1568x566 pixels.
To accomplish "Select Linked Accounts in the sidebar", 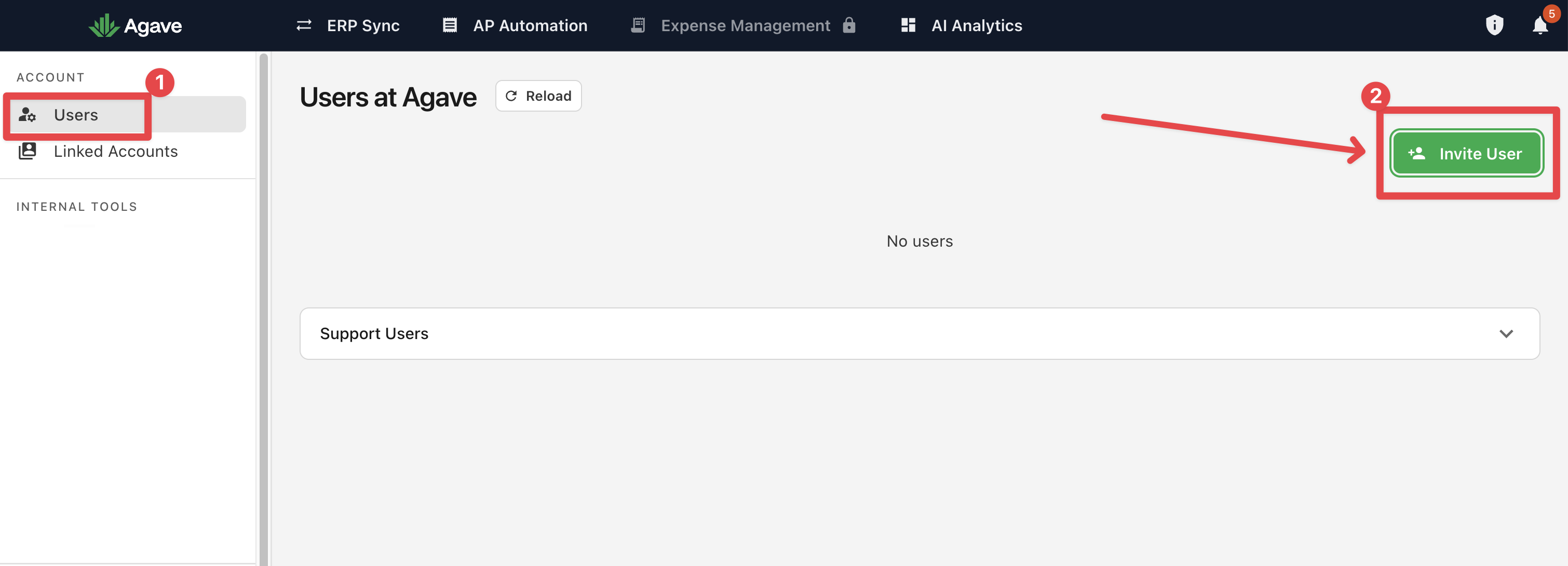I will [x=128, y=151].
